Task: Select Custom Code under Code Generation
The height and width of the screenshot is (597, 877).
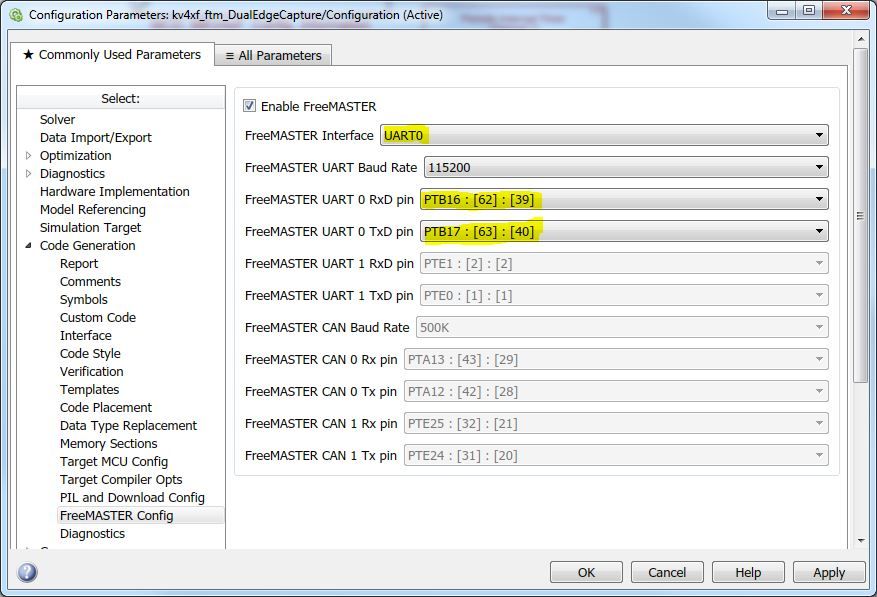Action: [98, 317]
